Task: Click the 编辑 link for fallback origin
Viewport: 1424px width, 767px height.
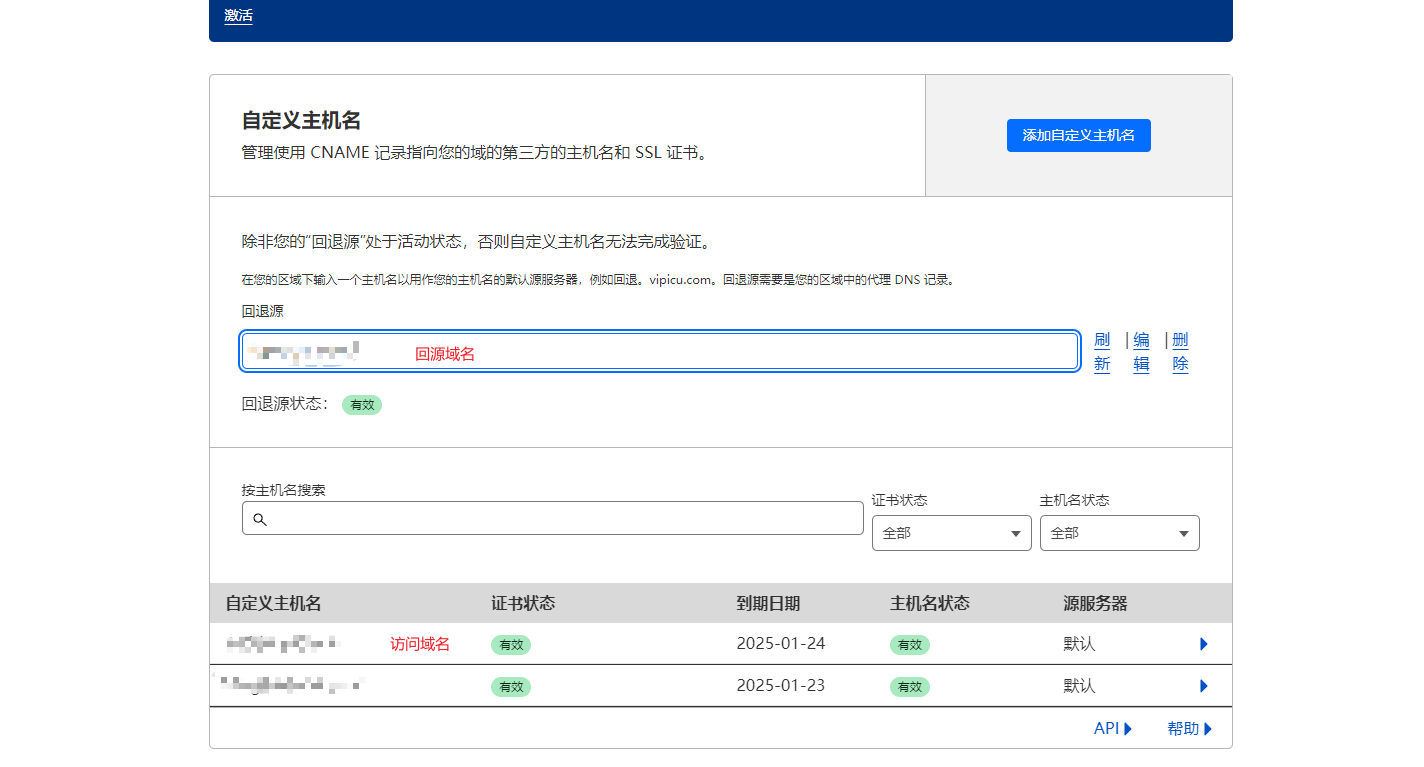Action: click(x=1141, y=352)
